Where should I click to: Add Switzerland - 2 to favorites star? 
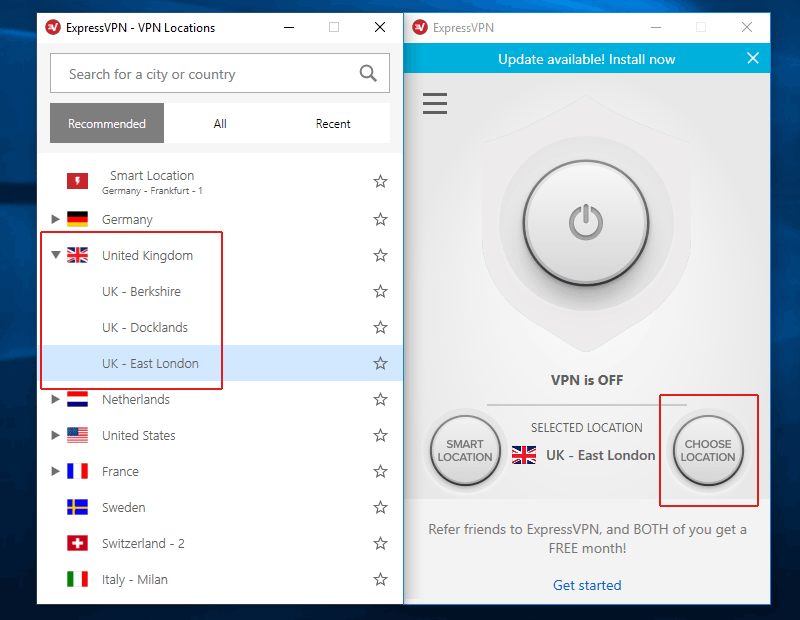coord(380,543)
